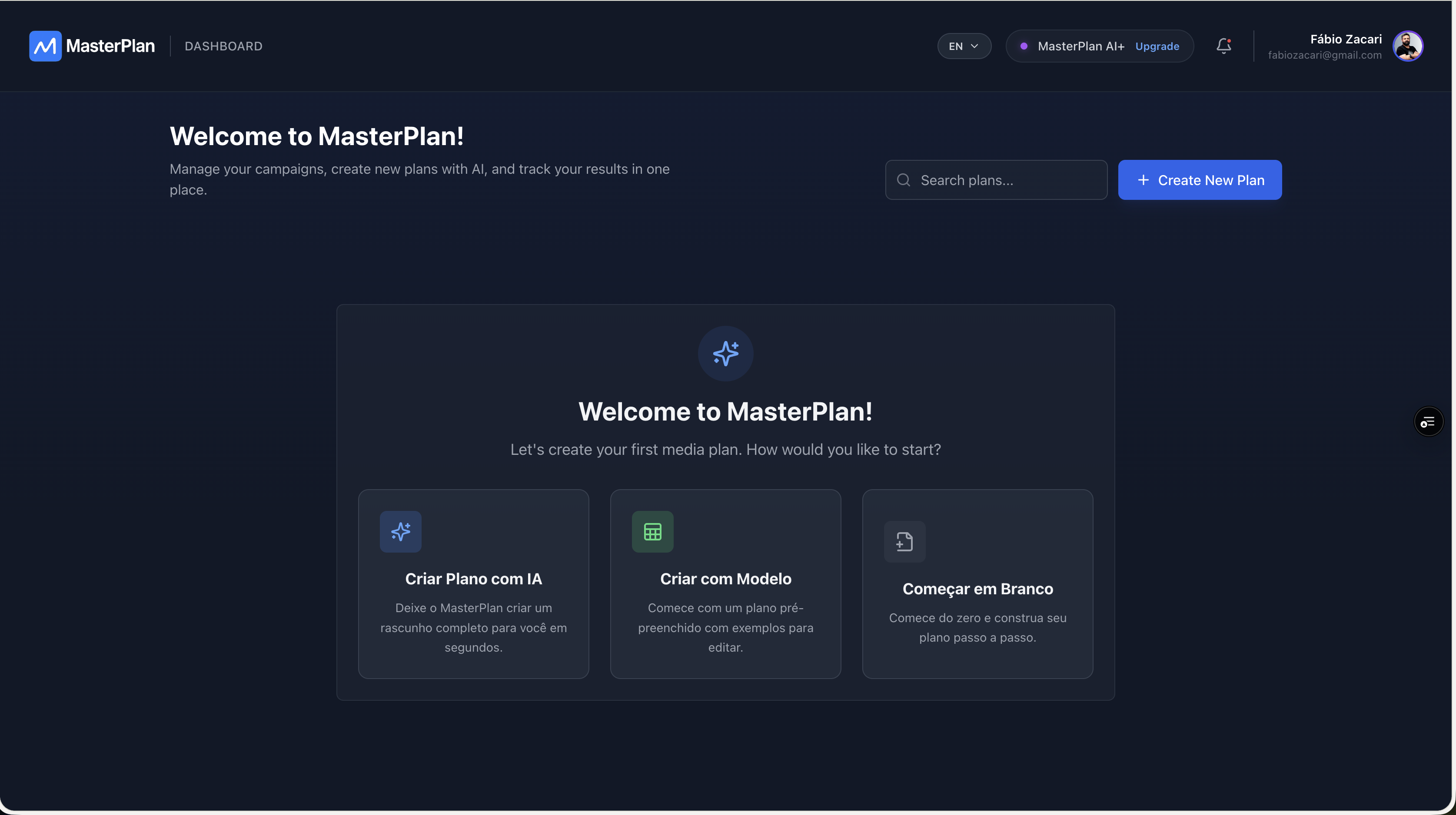The width and height of the screenshot is (1456, 815).
Task: Click the large sparkle badge above the welcome heading
Action: tap(725, 354)
